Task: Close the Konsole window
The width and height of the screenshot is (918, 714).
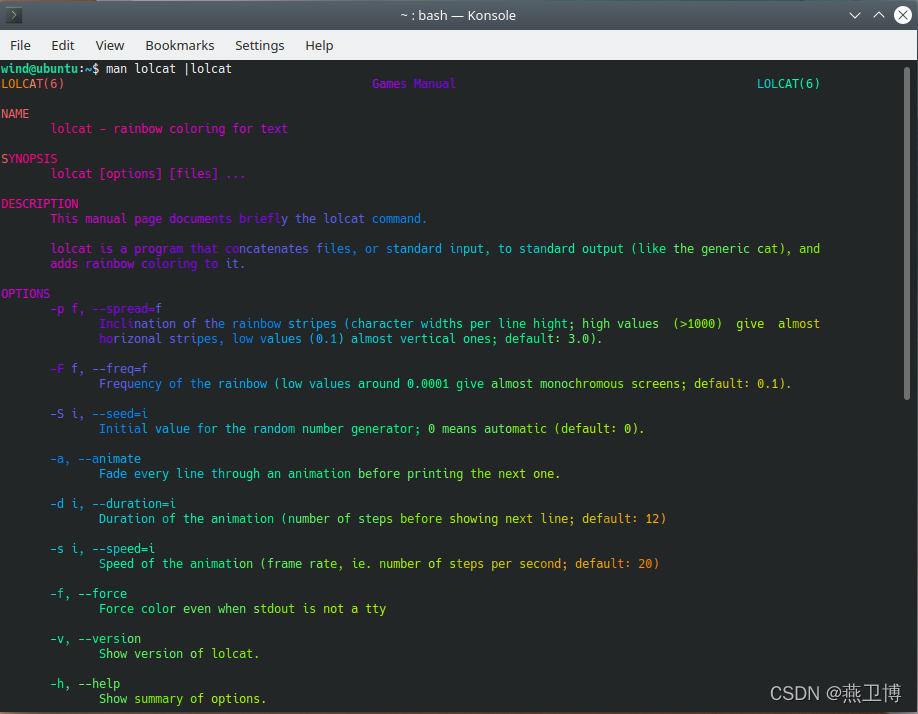Action: click(901, 15)
